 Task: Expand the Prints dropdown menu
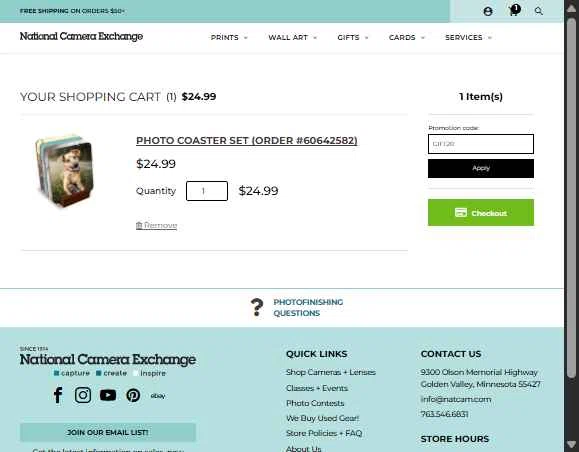(229, 38)
